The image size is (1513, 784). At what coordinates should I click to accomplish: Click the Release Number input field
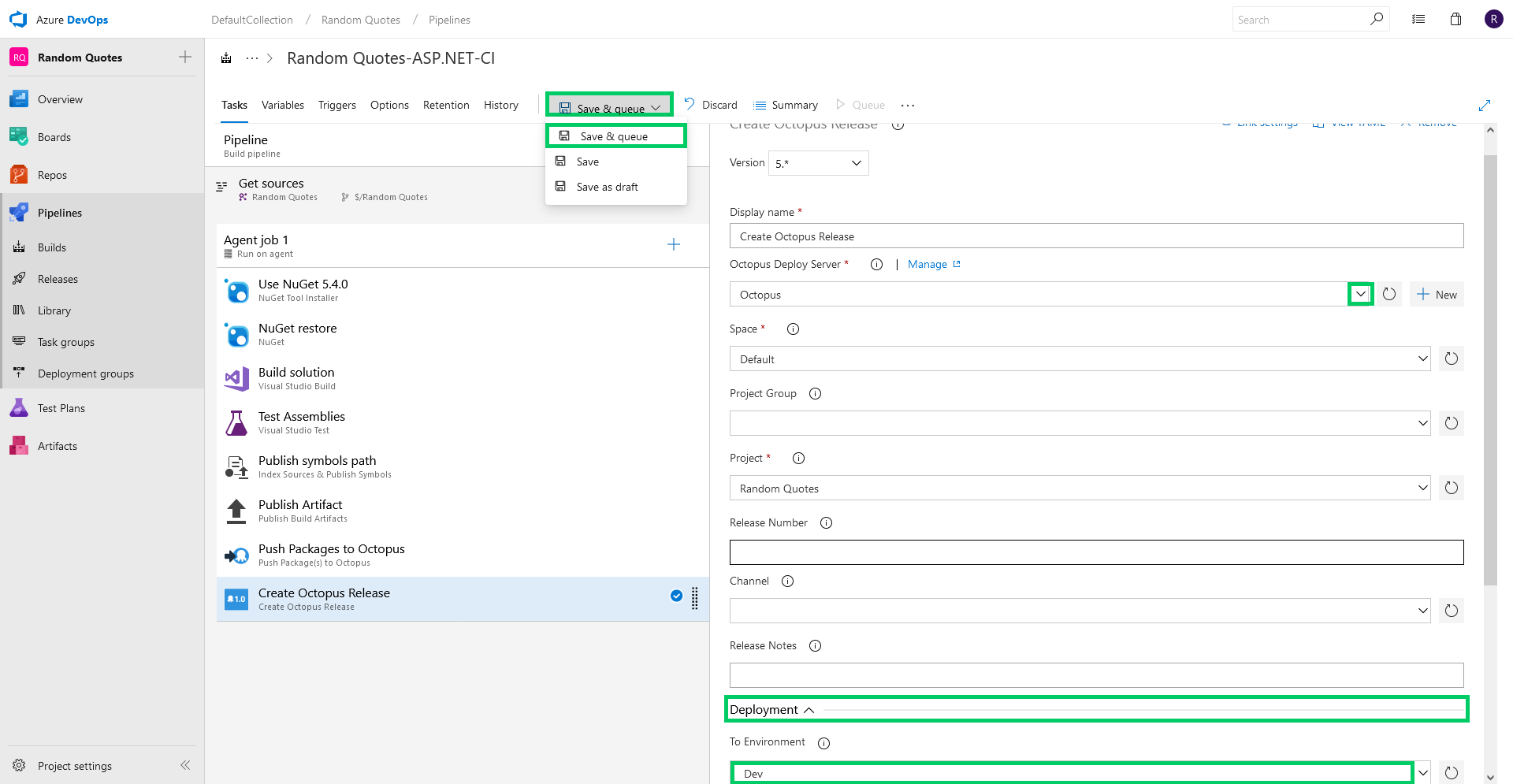click(x=1096, y=552)
